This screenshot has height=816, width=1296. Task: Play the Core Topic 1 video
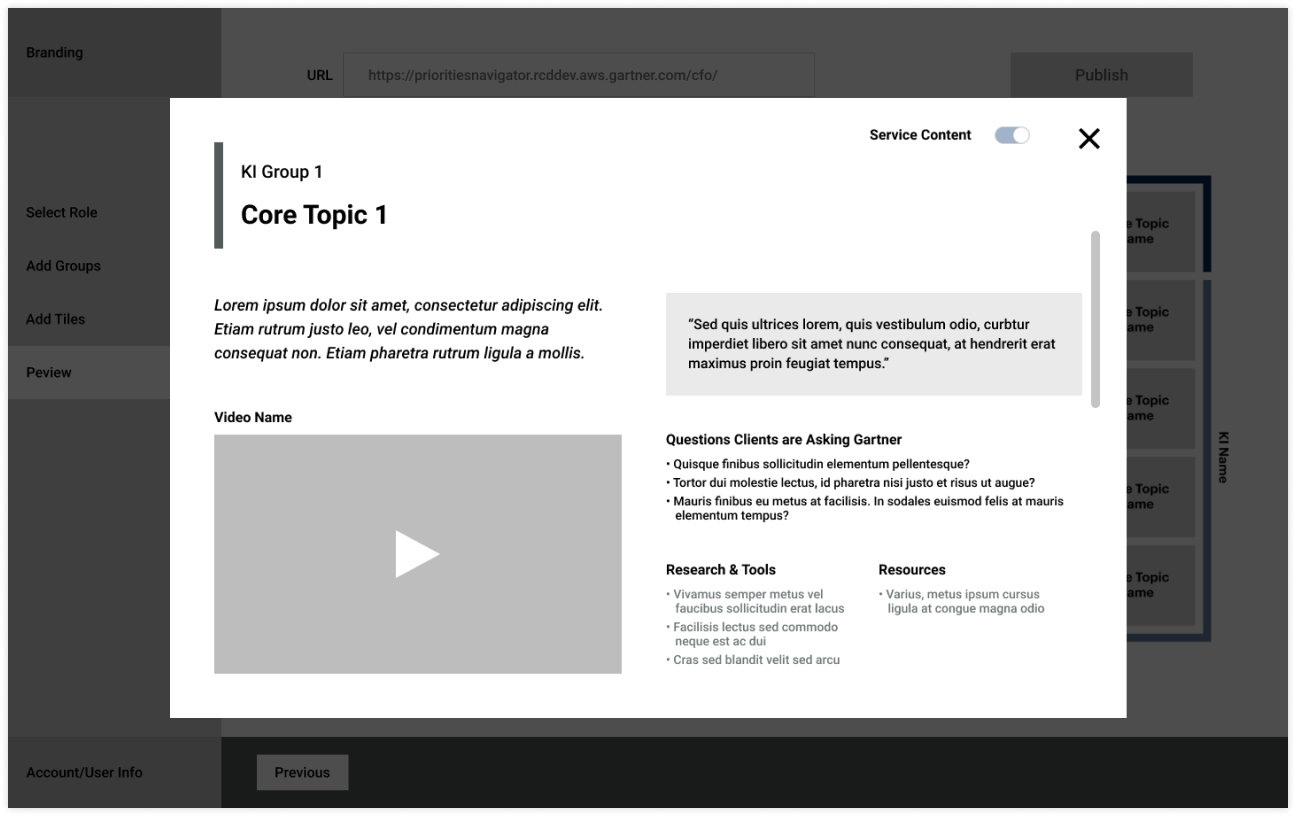pyautogui.click(x=418, y=554)
